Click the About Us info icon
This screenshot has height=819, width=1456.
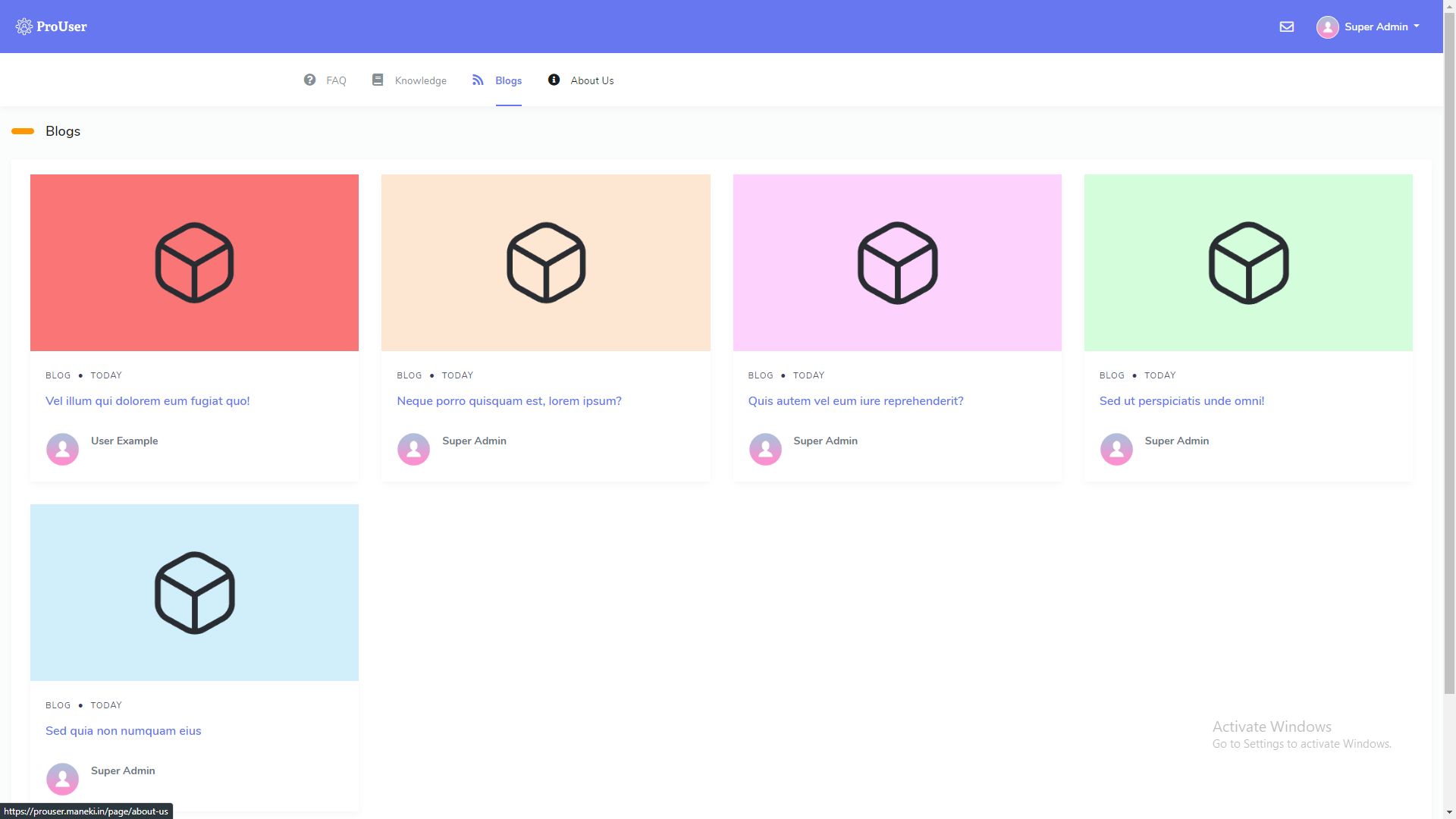[x=554, y=80]
